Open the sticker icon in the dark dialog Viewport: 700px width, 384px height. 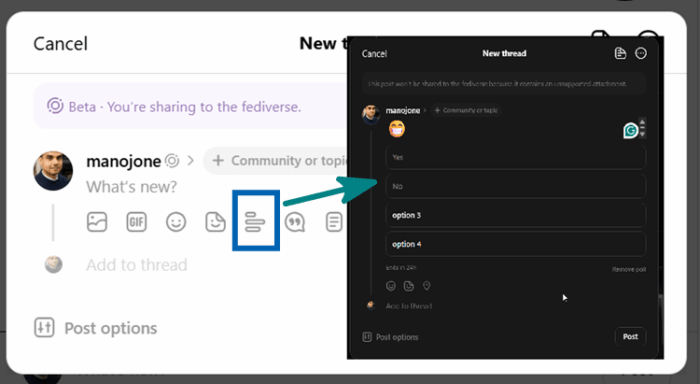point(408,286)
